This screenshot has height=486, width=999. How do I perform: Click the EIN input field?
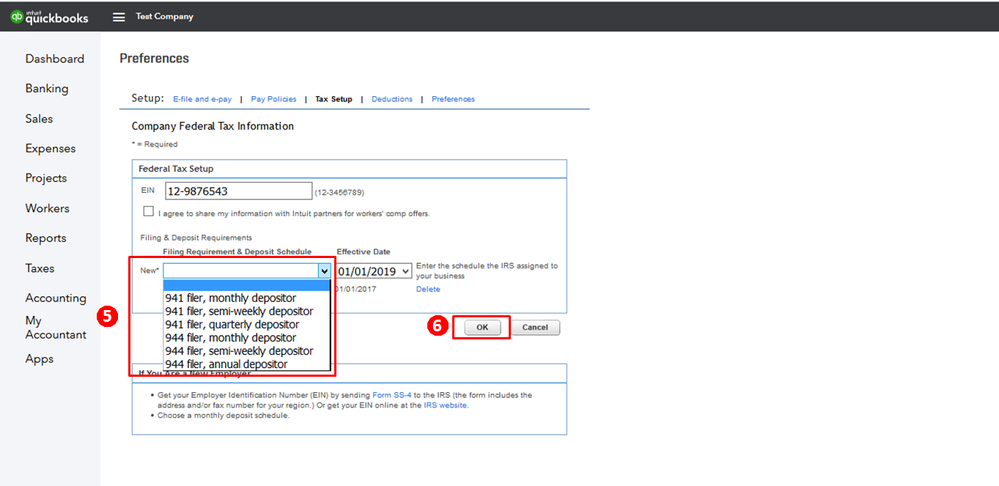(238, 191)
